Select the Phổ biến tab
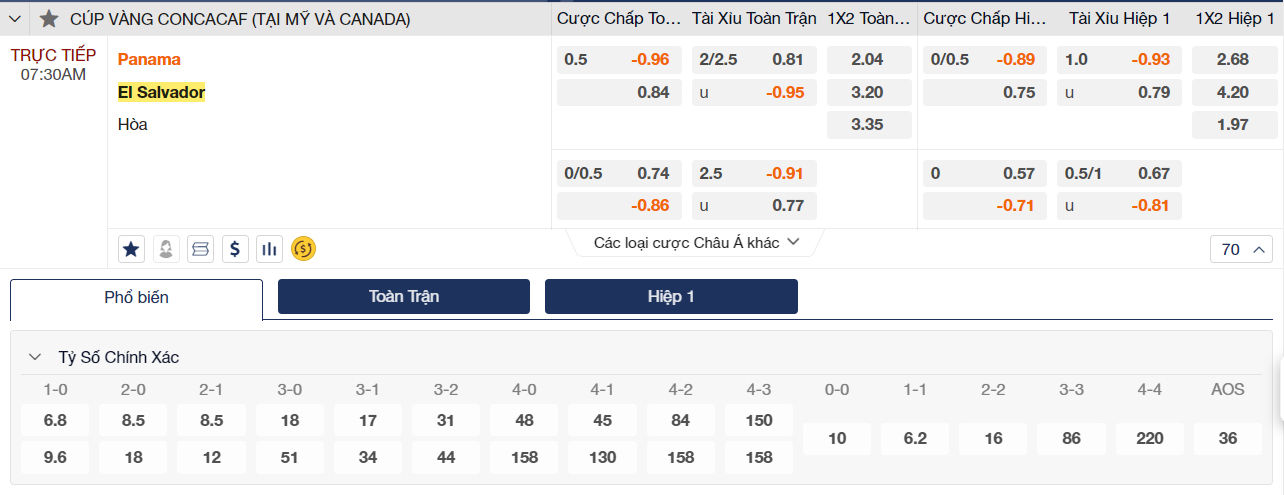This screenshot has height=495, width=1284. click(136, 297)
